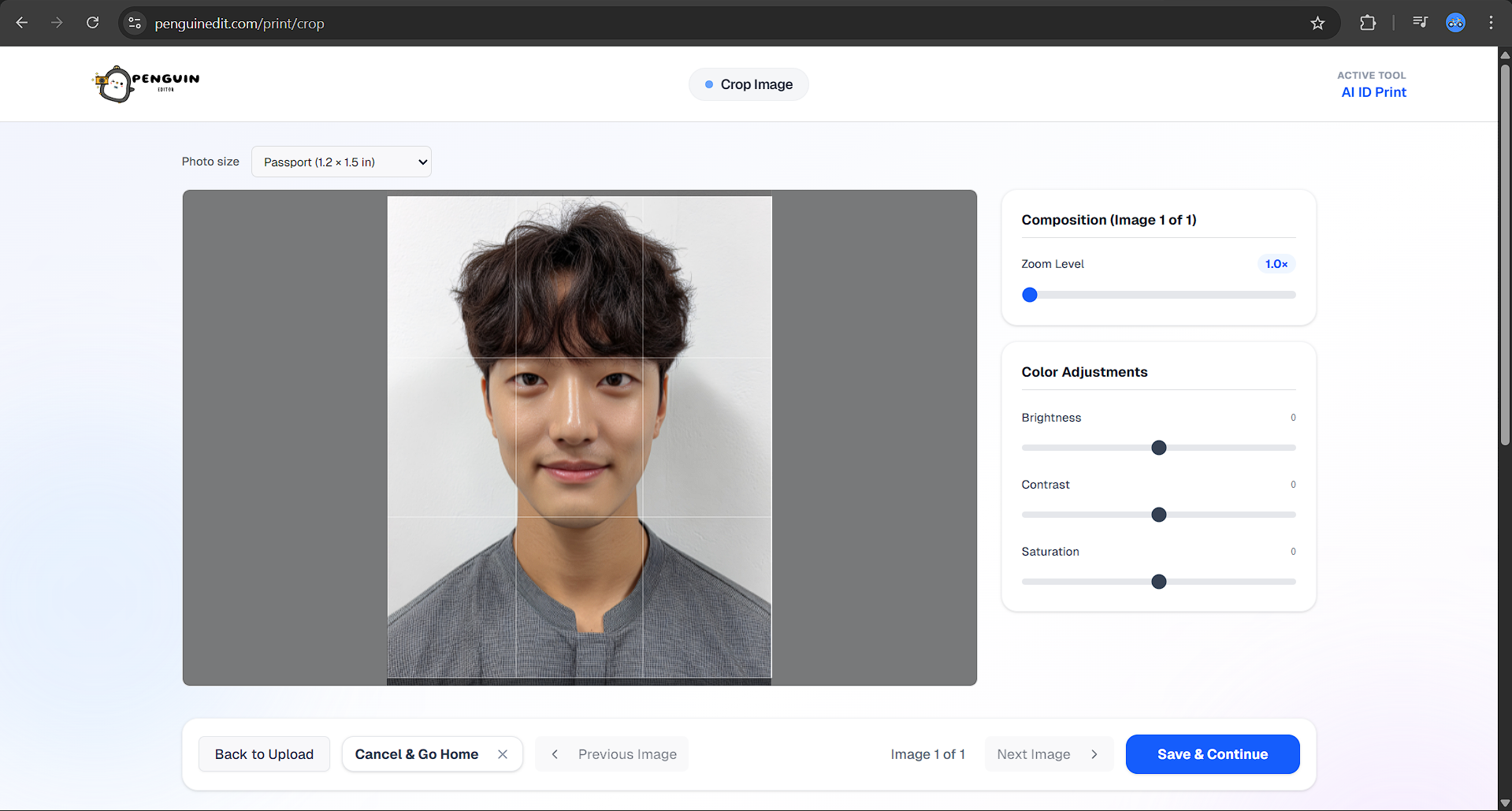Open the Photo size dropdown
This screenshot has height=811, width=1512.
[341, 162]
